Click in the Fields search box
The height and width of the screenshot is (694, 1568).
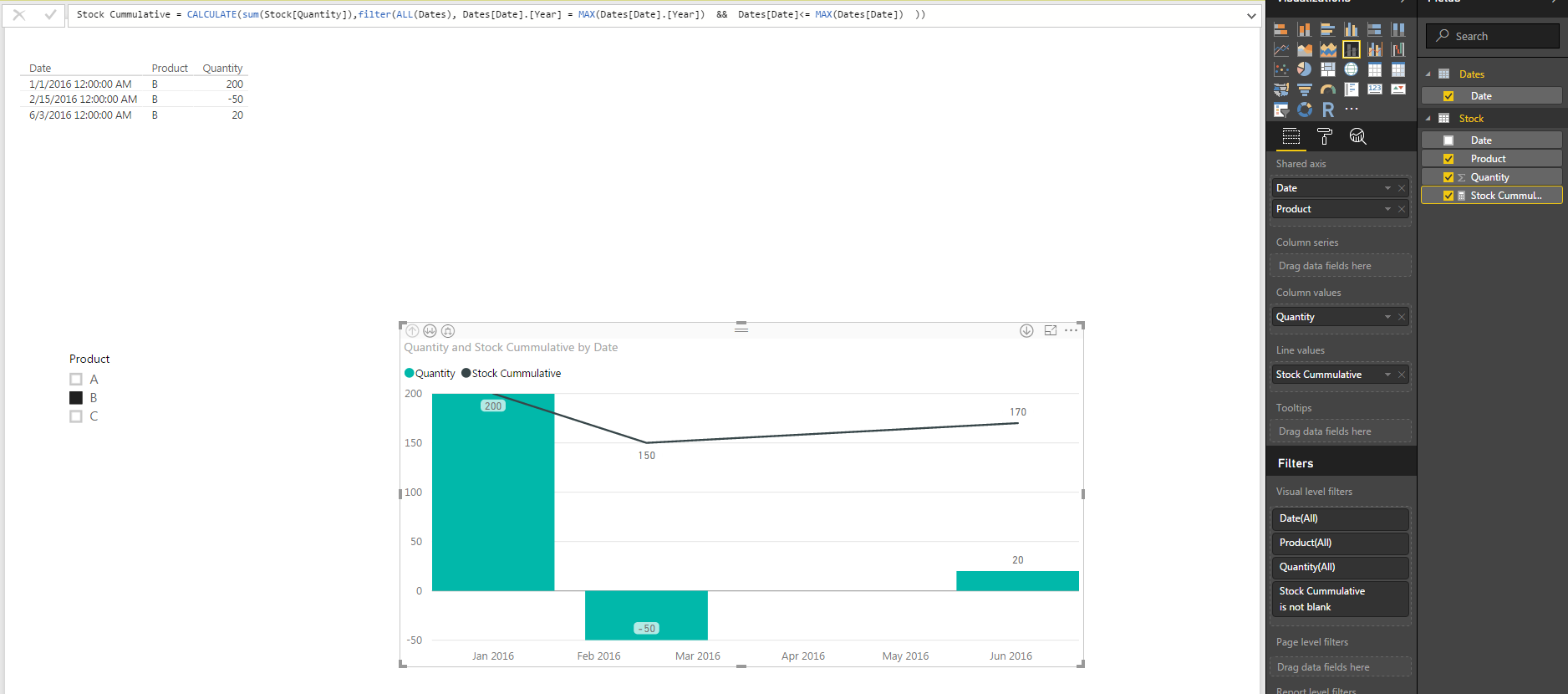coord(1492,36)
